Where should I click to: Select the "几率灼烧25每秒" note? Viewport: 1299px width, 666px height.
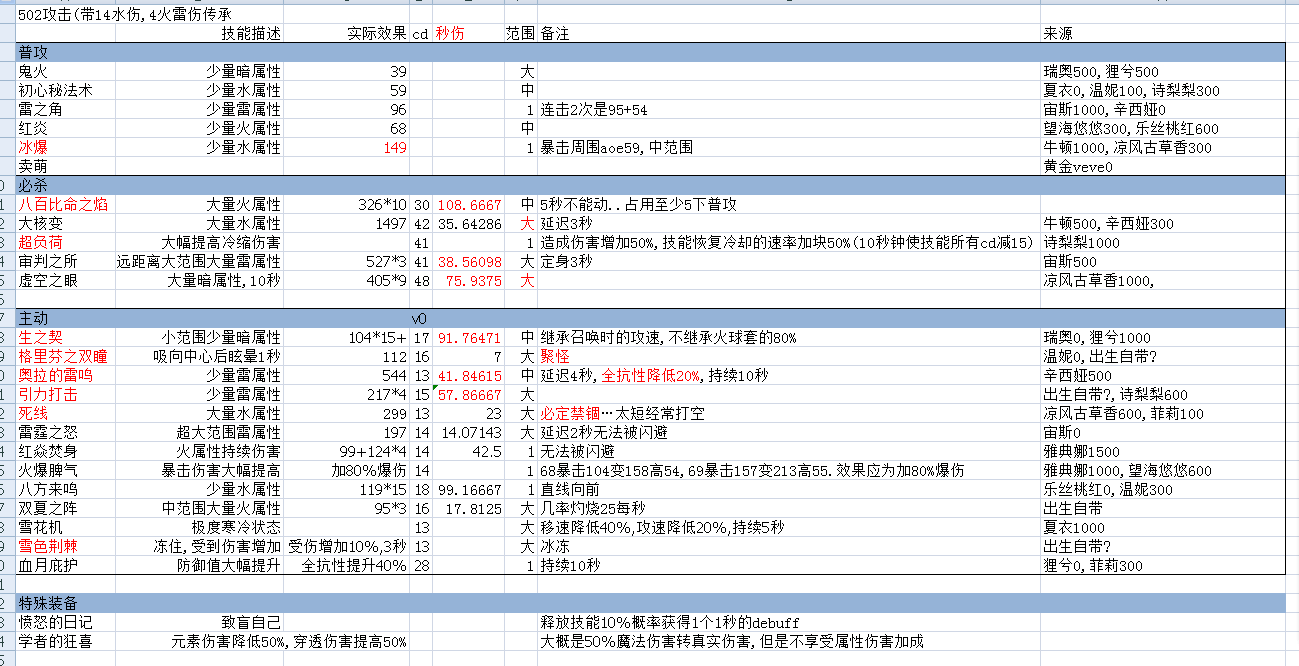(x=591, y=508)
